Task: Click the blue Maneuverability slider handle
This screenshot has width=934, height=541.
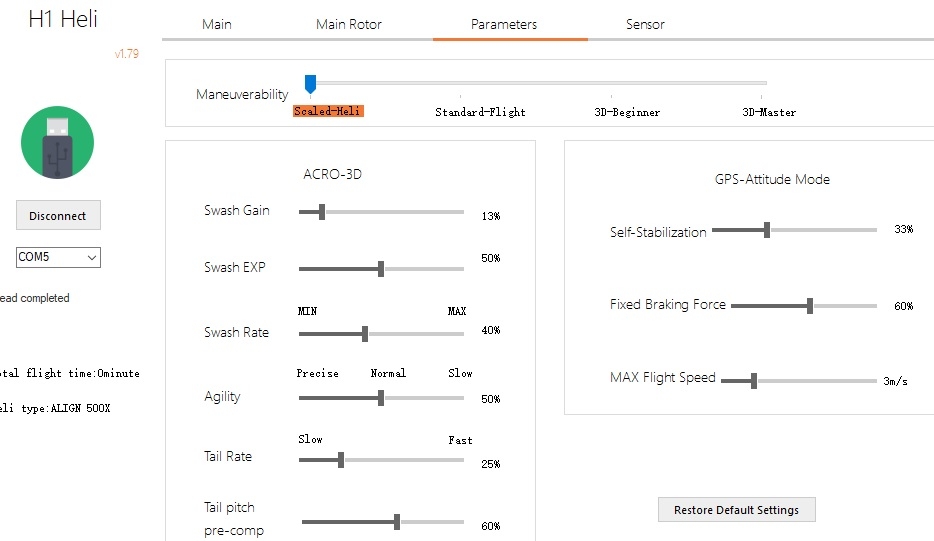Action: point(310,84)
